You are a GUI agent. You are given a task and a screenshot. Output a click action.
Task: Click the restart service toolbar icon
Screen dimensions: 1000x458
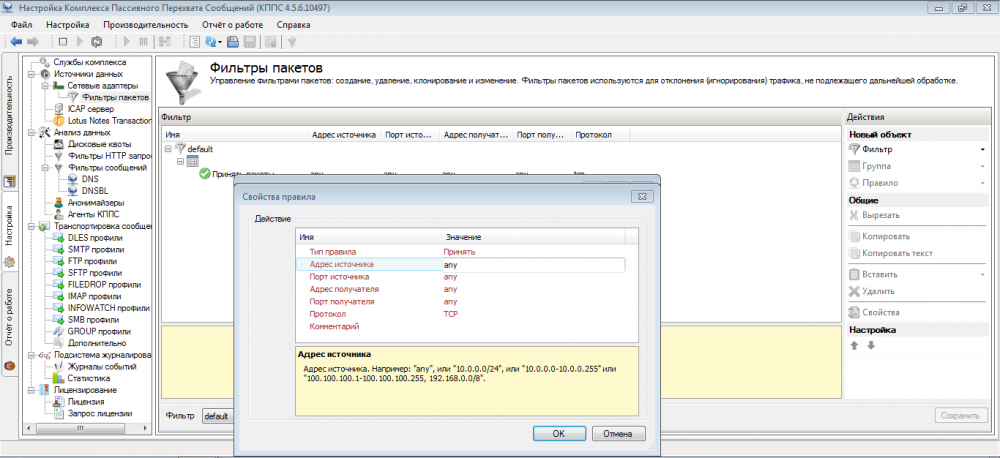click(x=97, y=41)
